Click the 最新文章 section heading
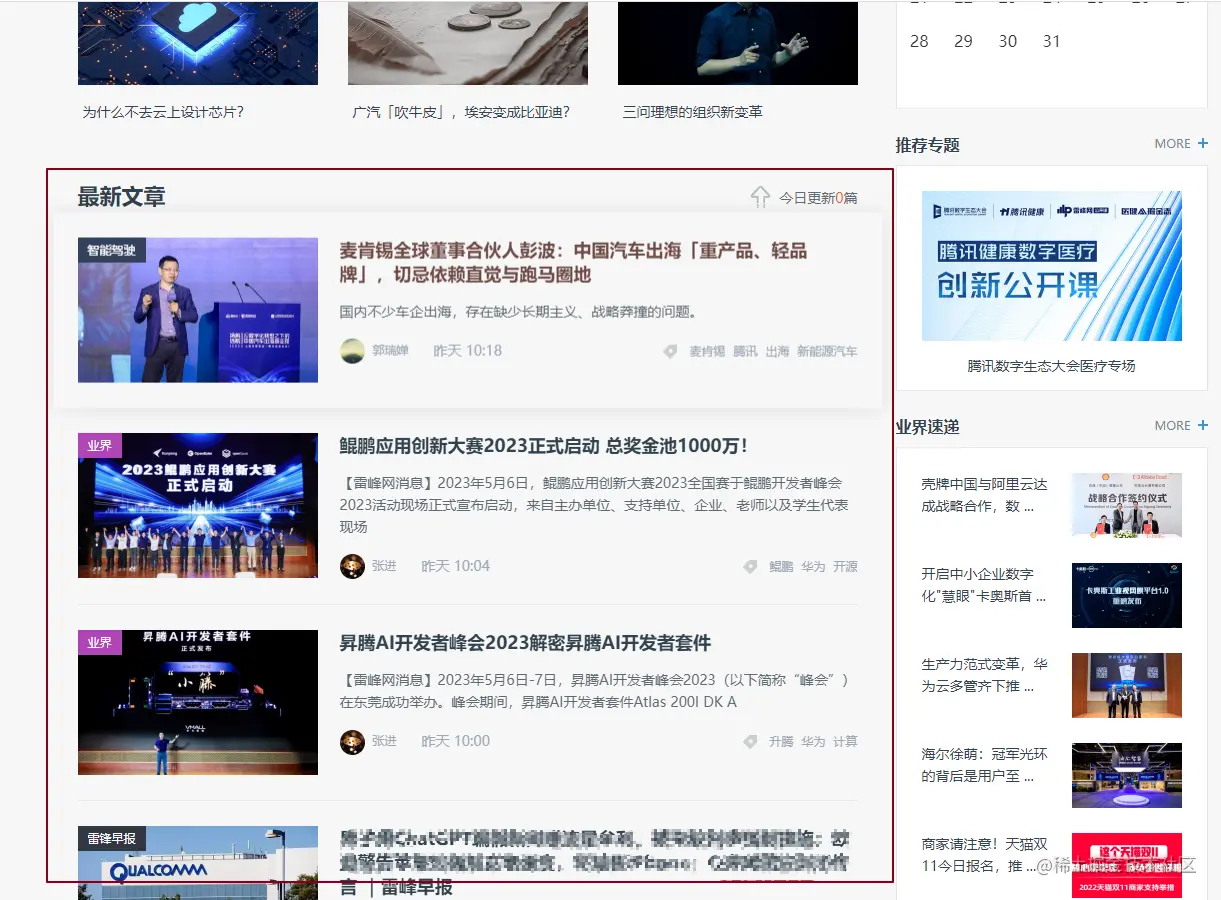Screen dimensions: 1221x900 122,197
